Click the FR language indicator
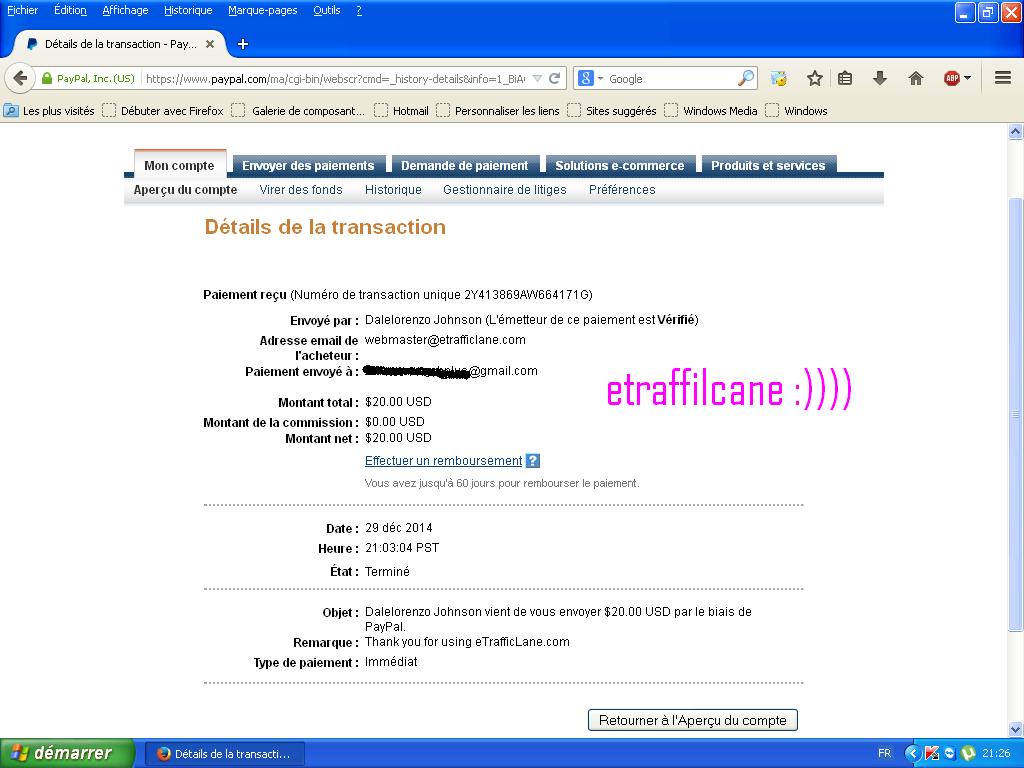The height and width of the screenshot is (768, 1024). (884, 753)
